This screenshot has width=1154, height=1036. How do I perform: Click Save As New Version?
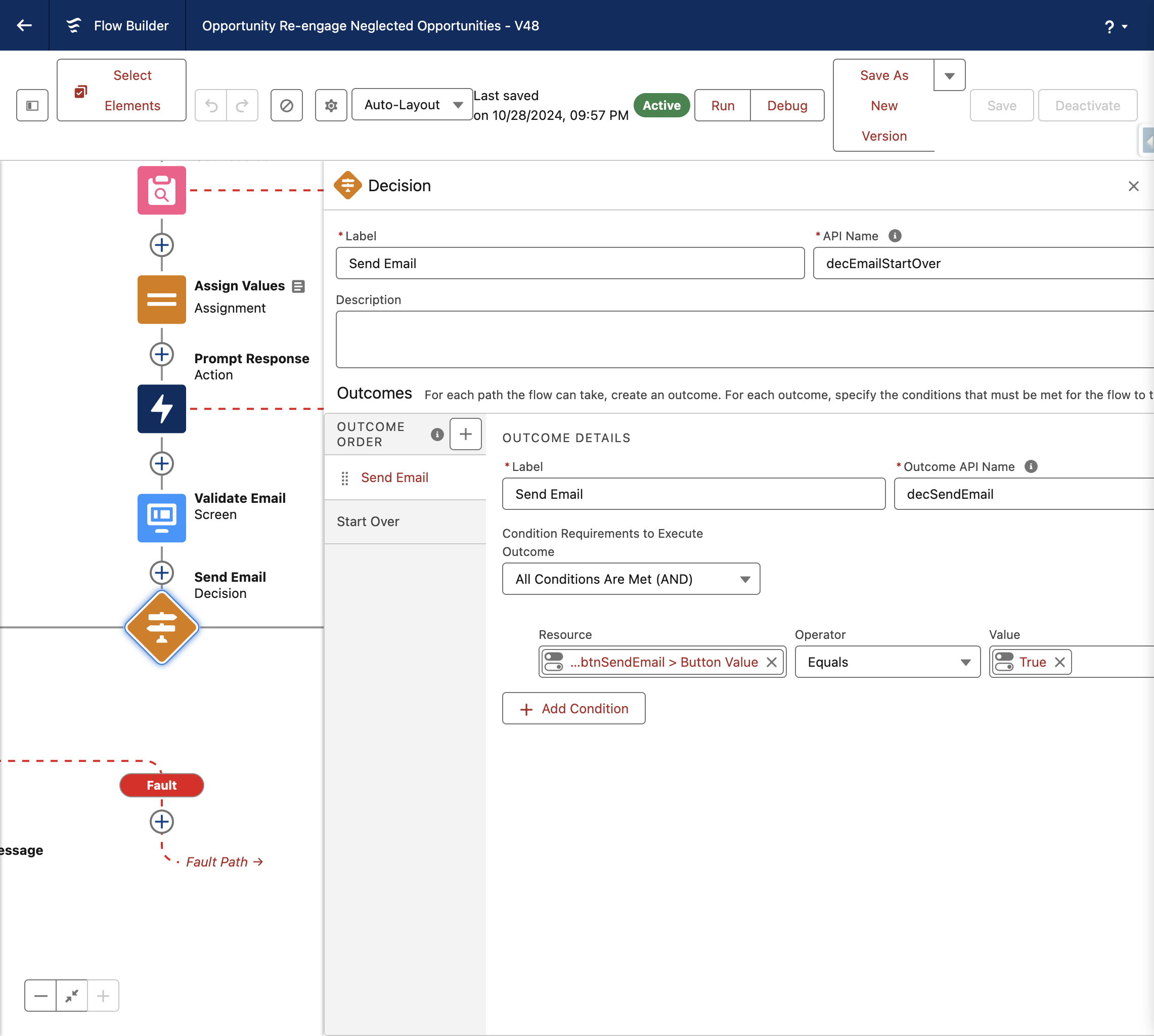pyautogui.click(x=884, y=105)
